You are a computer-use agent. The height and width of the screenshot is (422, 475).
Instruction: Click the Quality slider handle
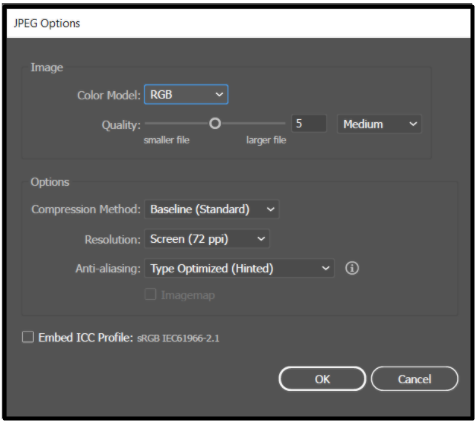215,124
